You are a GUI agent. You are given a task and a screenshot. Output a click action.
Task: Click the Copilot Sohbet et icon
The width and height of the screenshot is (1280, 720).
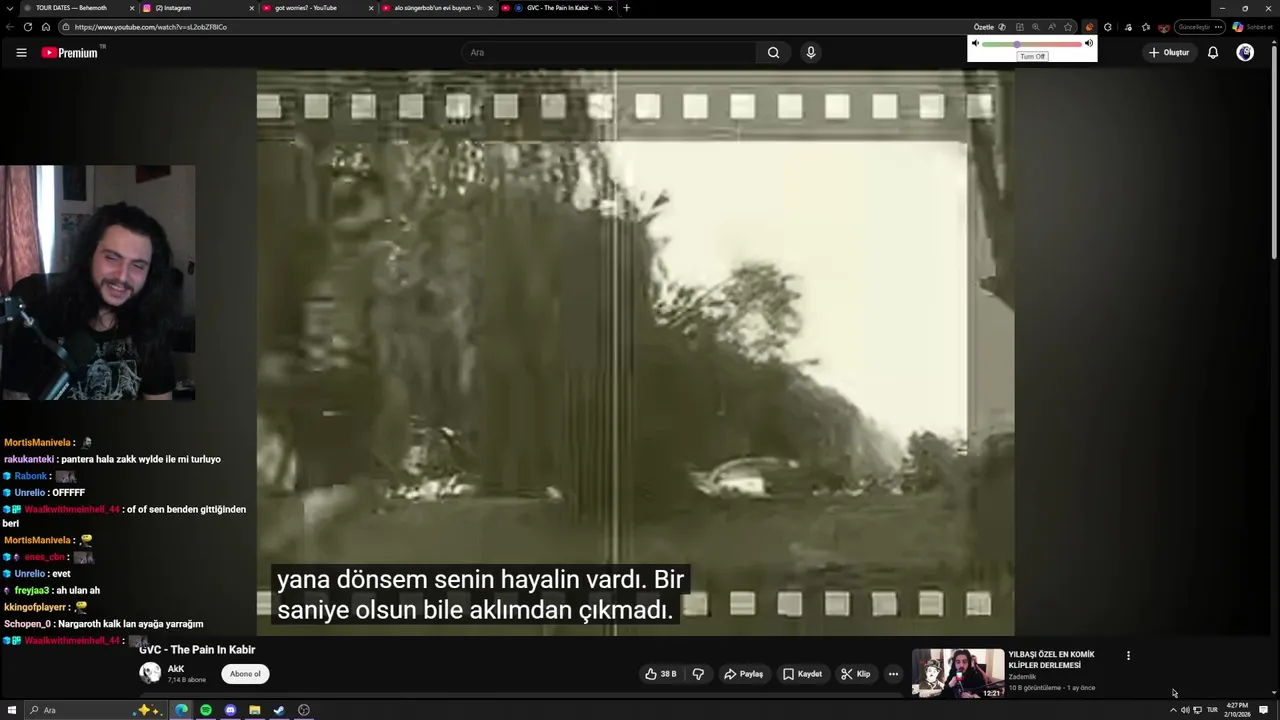(x=1252, y=27)
